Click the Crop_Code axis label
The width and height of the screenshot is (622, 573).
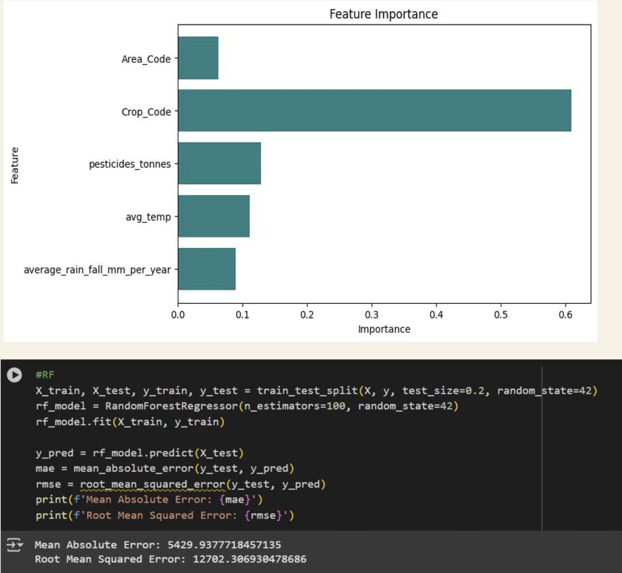click(146, 112)
